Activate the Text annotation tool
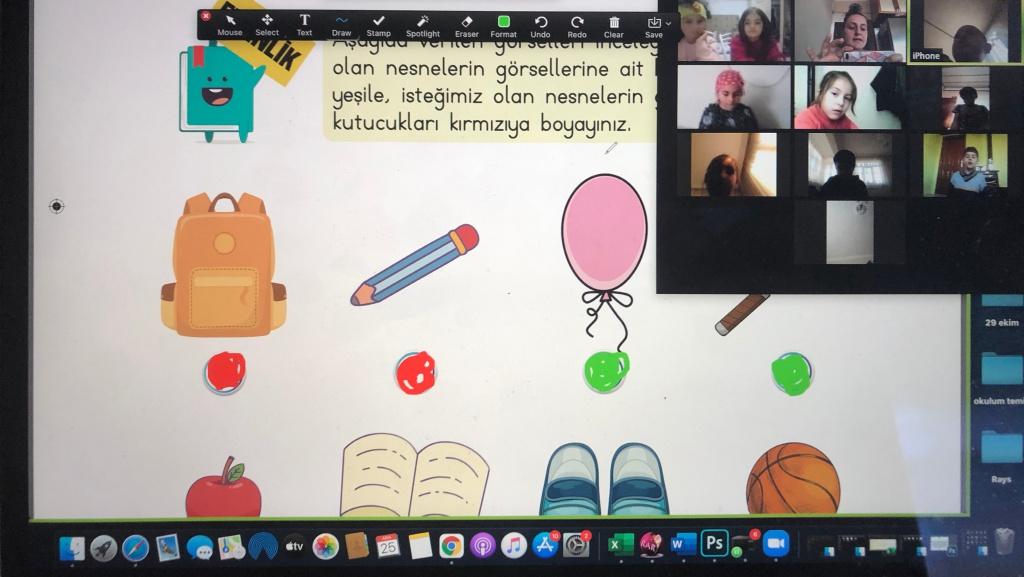The height and width of the screenshot is (577, 1024). tap(304, 24)
